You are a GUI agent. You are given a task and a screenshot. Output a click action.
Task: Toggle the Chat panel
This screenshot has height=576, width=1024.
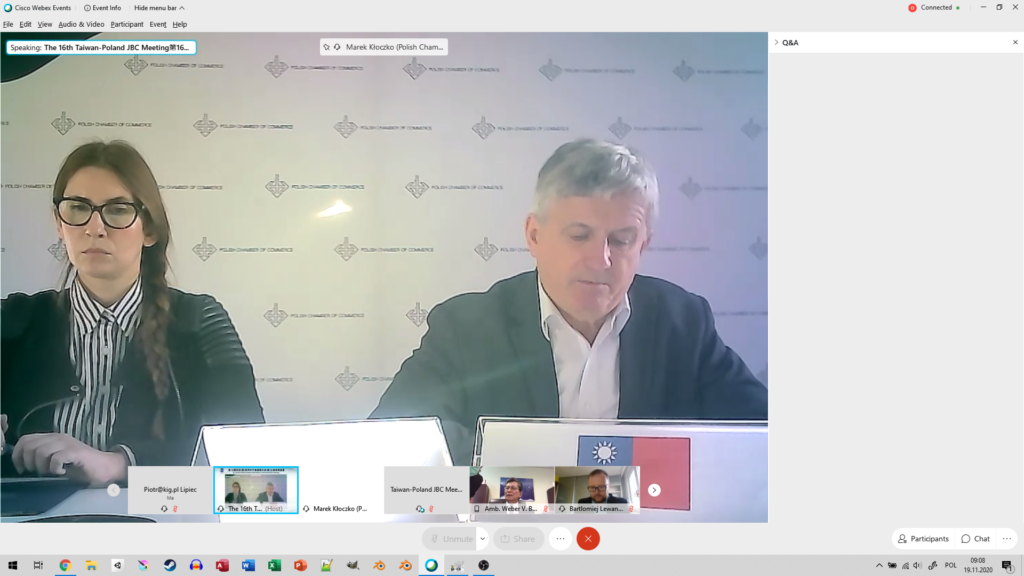click(x=975, y=538)
